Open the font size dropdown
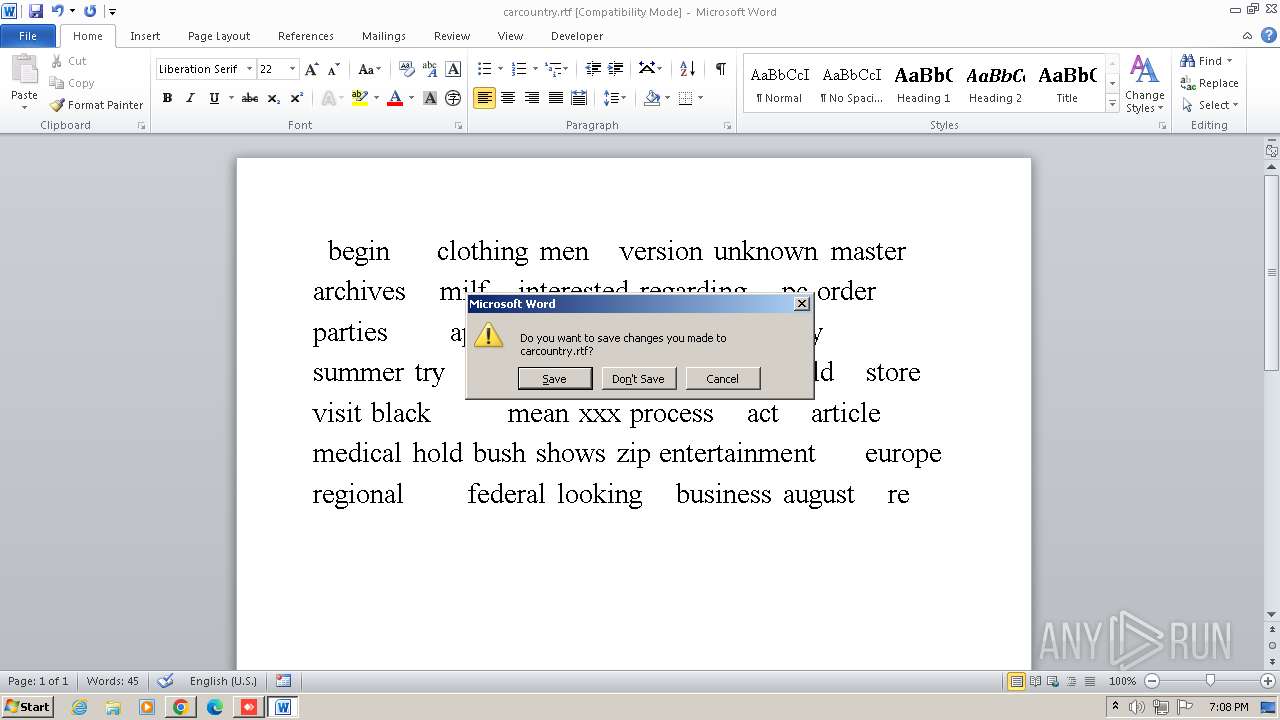Image resolution: width=1280 pixels, height=720 pixels. pos(292,69)
